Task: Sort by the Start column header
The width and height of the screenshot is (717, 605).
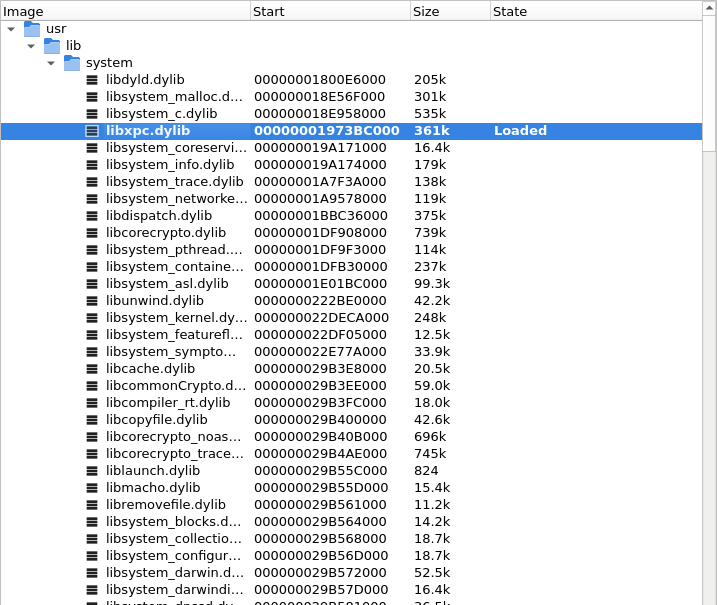Action: 330,11
